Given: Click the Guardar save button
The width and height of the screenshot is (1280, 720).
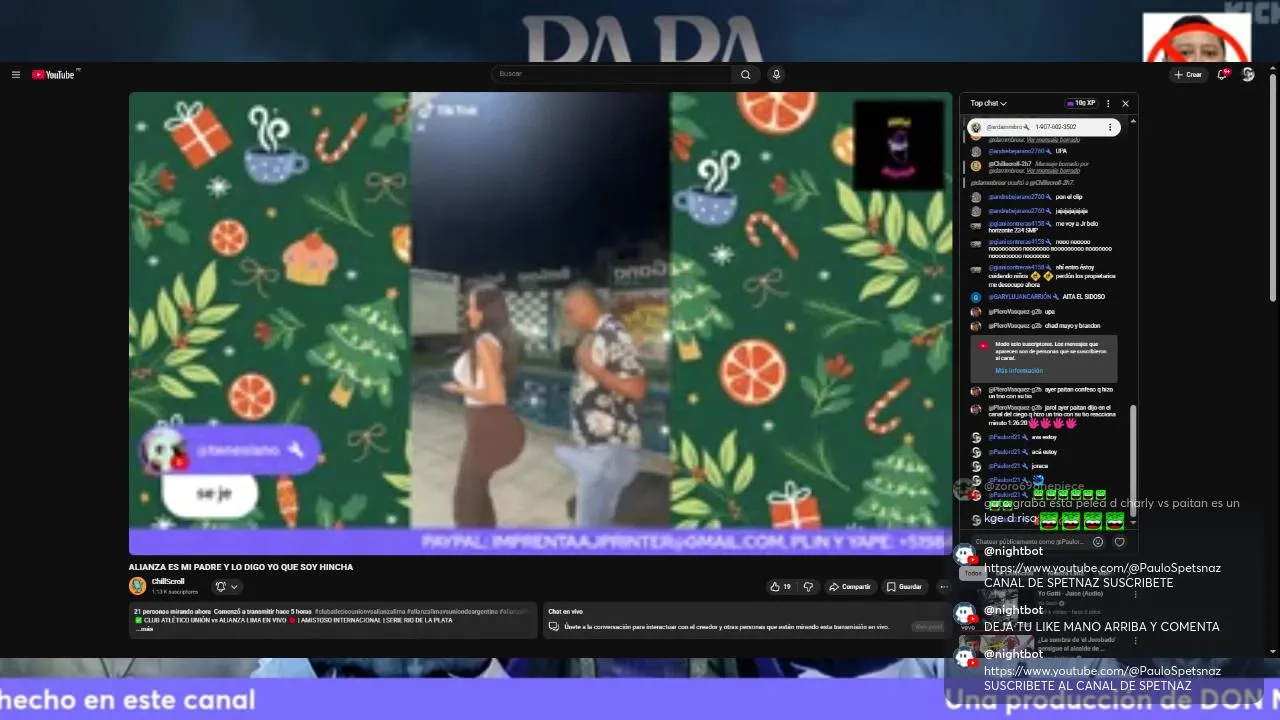Looking at the screenshot, I should click(904, 587).
